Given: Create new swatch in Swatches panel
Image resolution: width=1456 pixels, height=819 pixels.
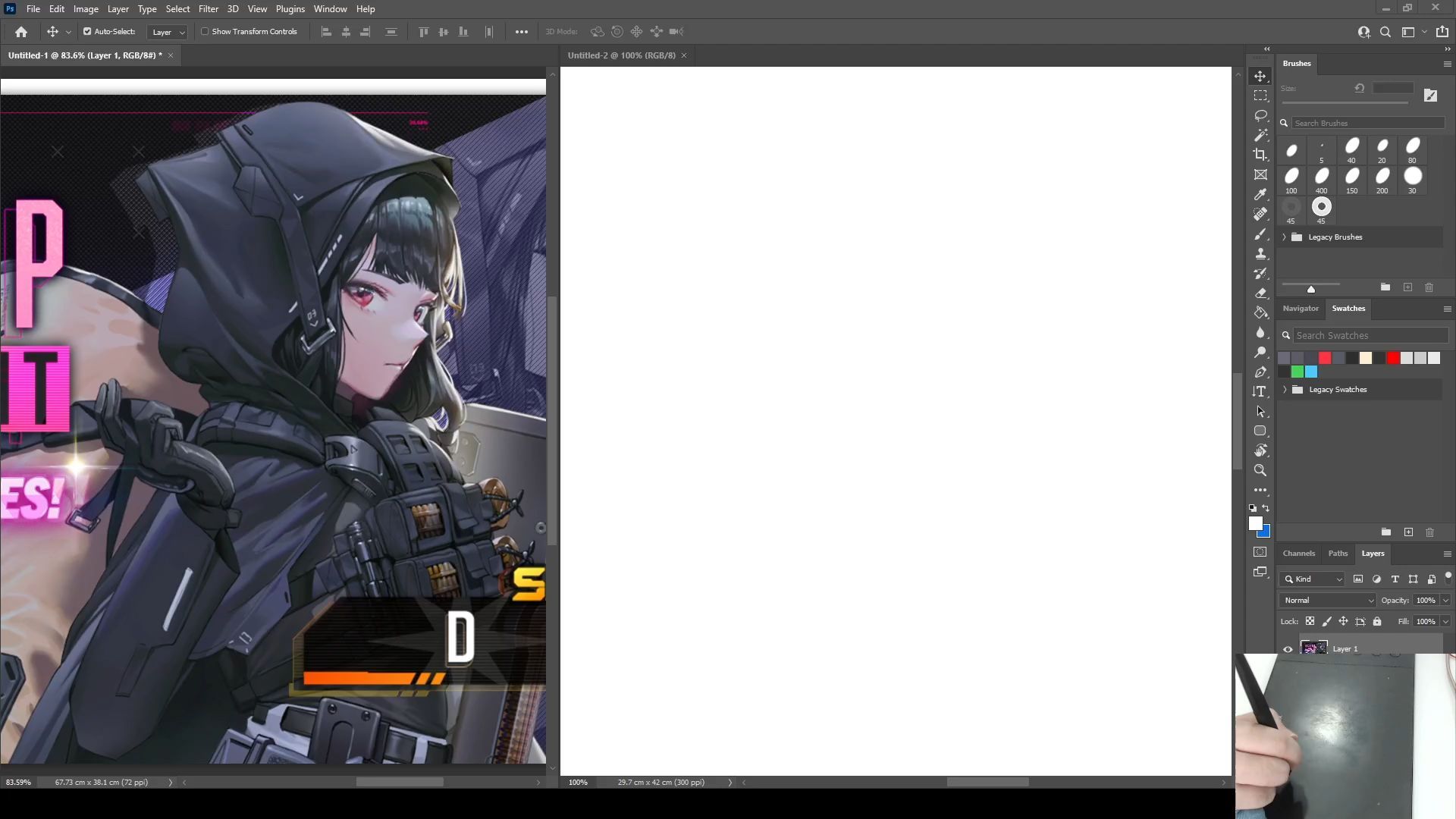Looking at the screenshot, I should point(1408,532).
